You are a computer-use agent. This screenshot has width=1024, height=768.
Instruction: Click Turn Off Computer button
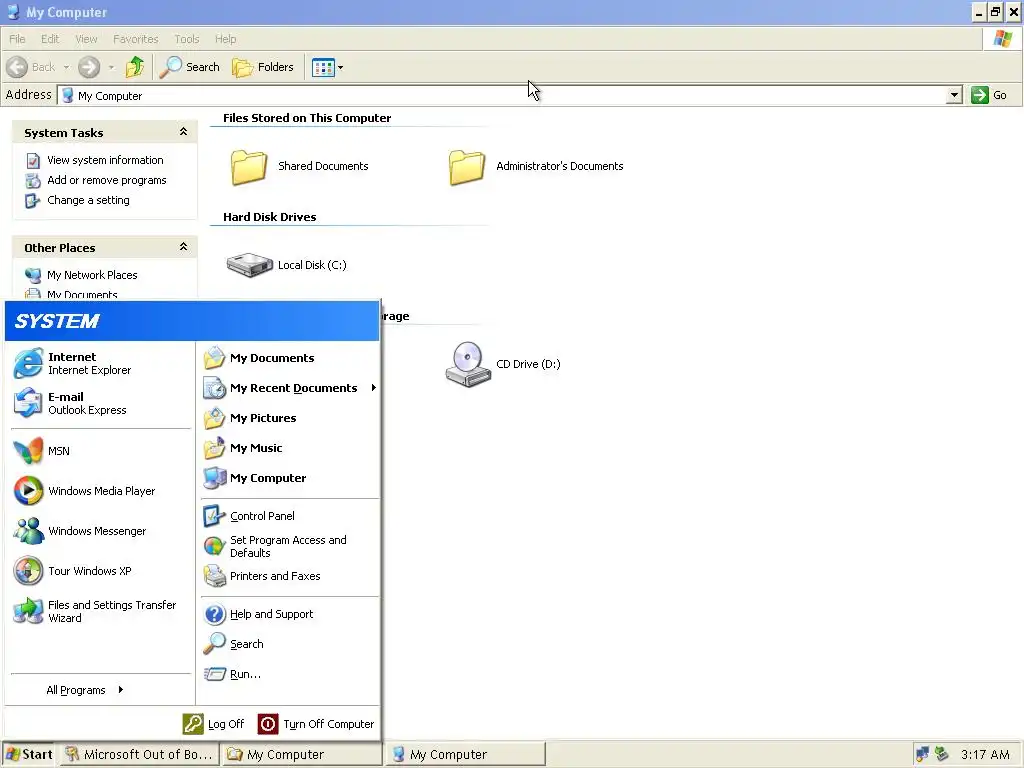pos(316,724)
